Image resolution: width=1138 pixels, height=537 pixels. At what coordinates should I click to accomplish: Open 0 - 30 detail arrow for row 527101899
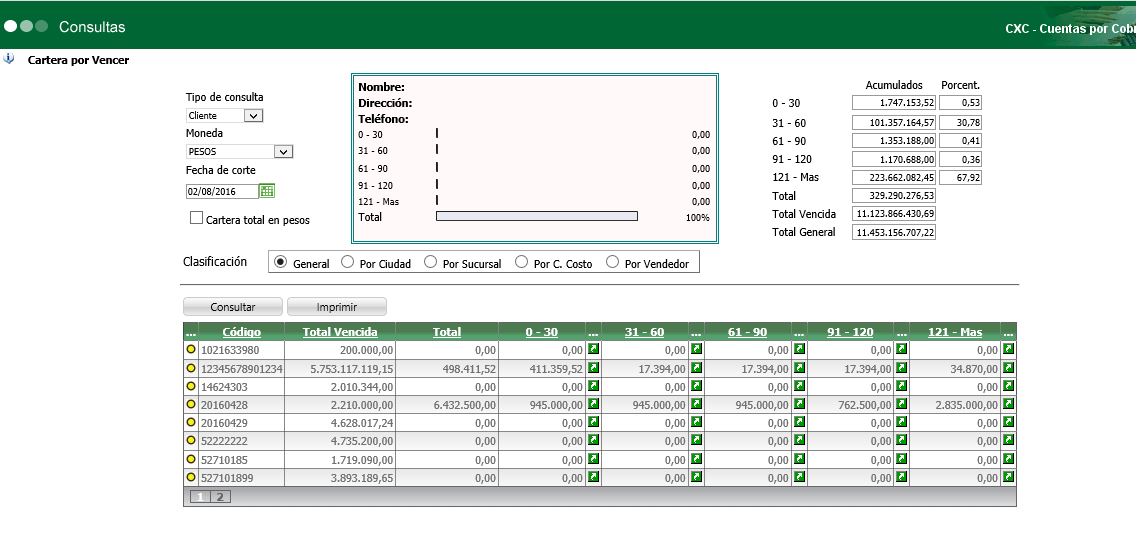click(x=593, y=477)
